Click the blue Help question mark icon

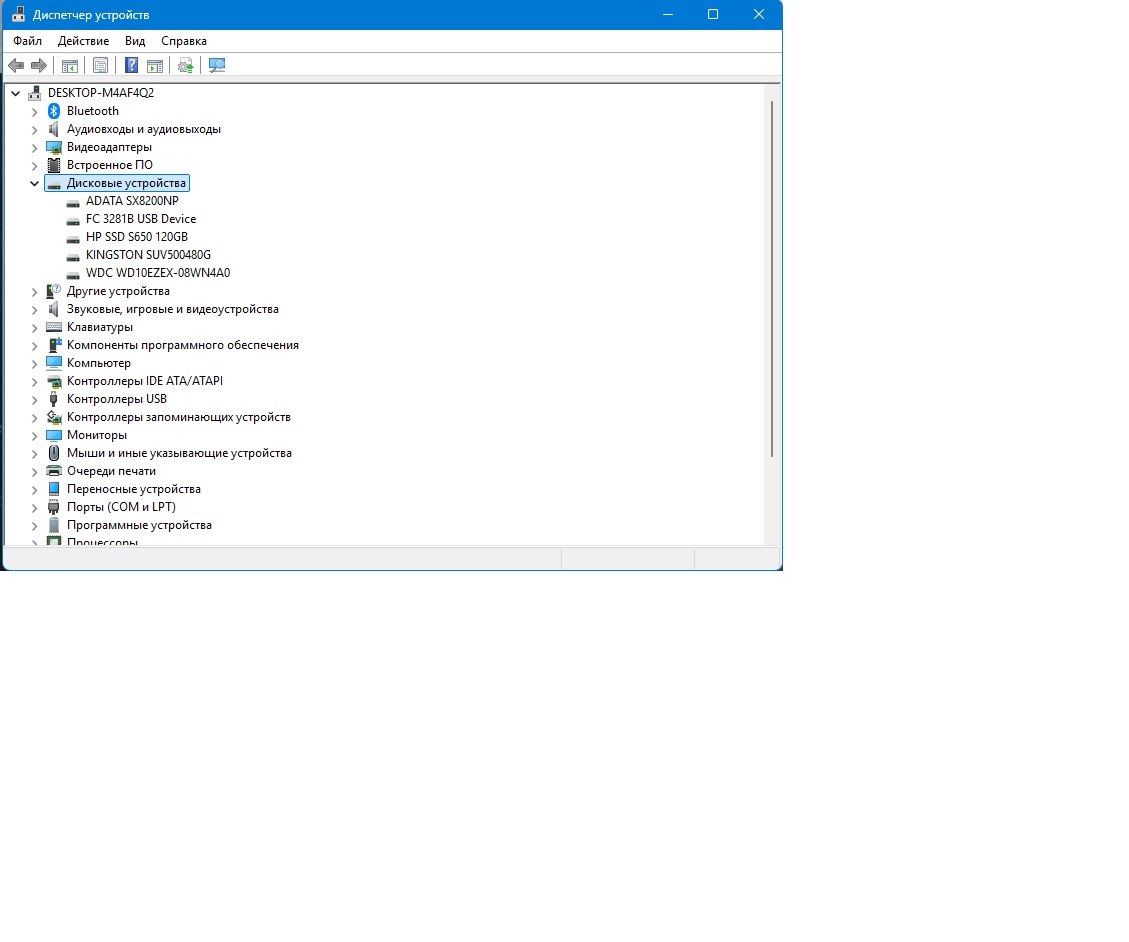click(131, 66)
